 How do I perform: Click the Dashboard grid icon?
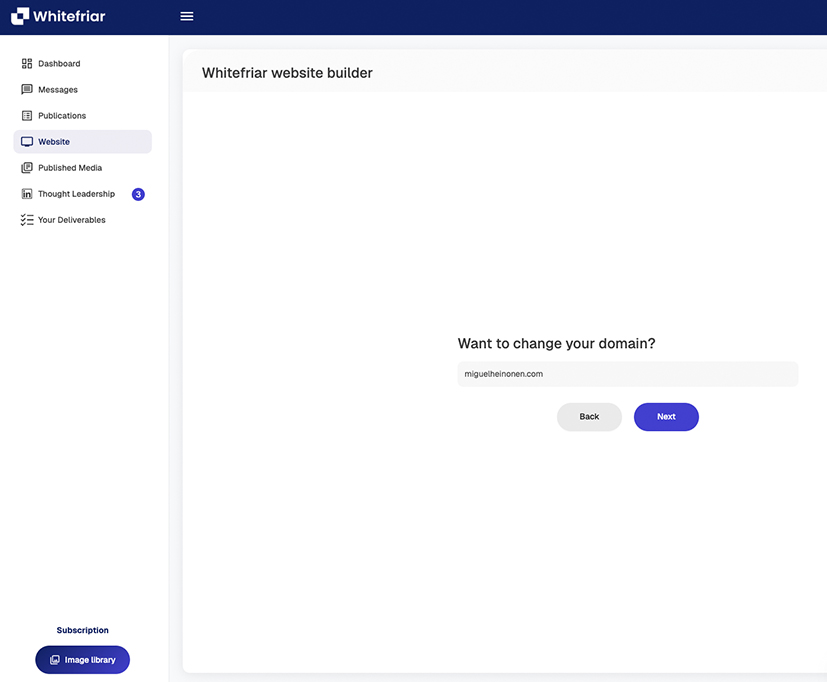pyautogui.click(x=27, y=64)
